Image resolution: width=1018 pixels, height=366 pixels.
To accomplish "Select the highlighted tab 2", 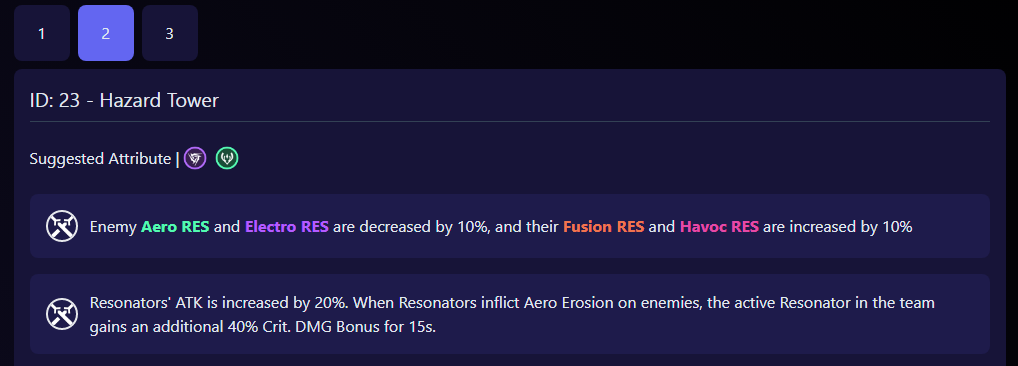I will coord(106,33).
